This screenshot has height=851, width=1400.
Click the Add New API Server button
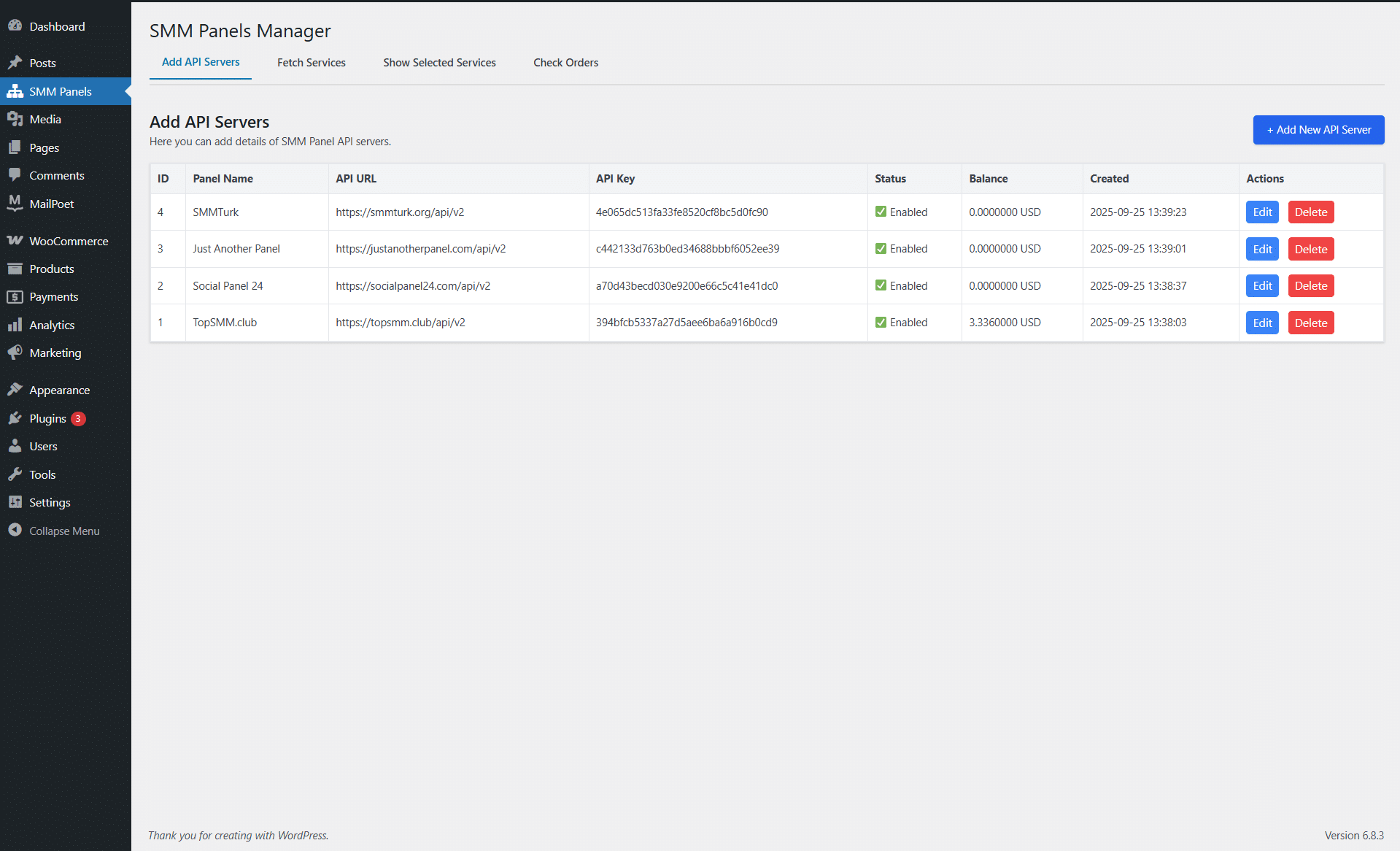coord(1318,130)
